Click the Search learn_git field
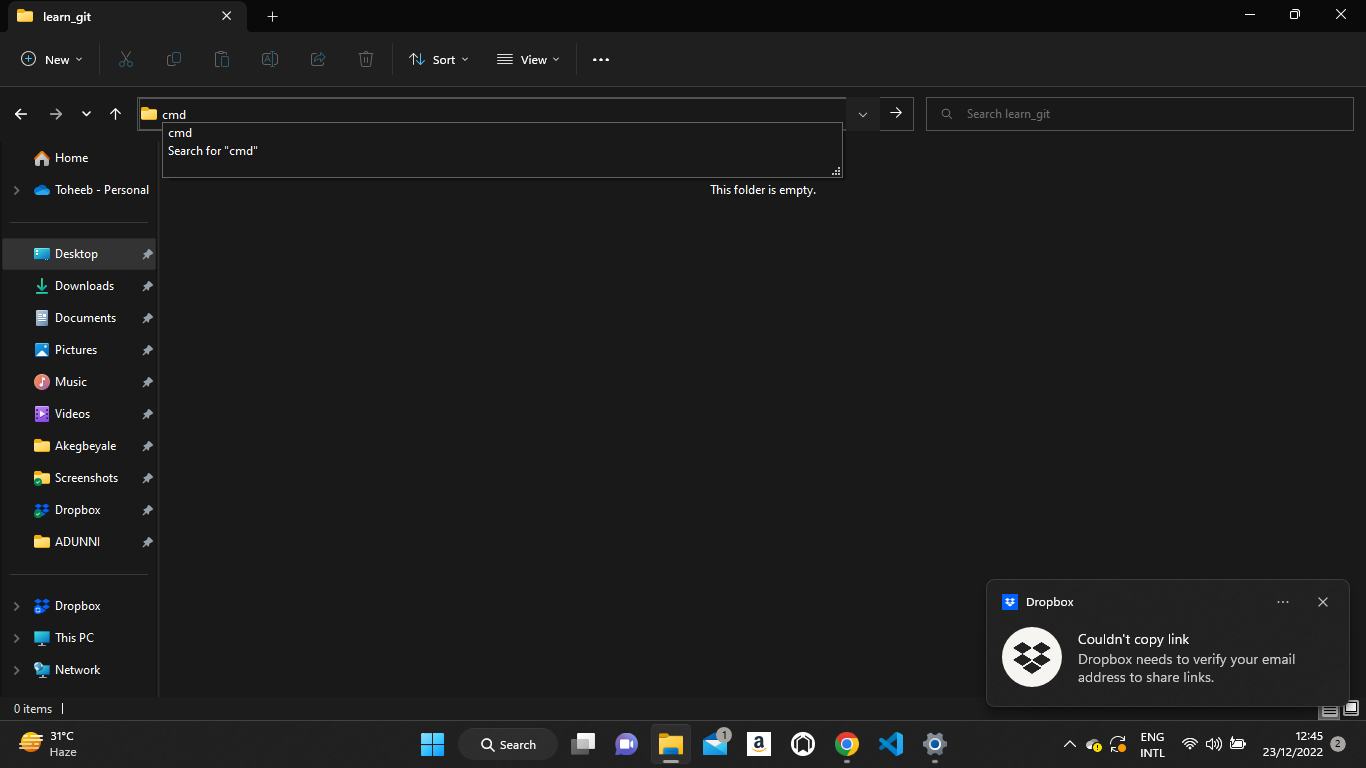Viewport: 1366px width, 768px height. [x=1140, y=114]
